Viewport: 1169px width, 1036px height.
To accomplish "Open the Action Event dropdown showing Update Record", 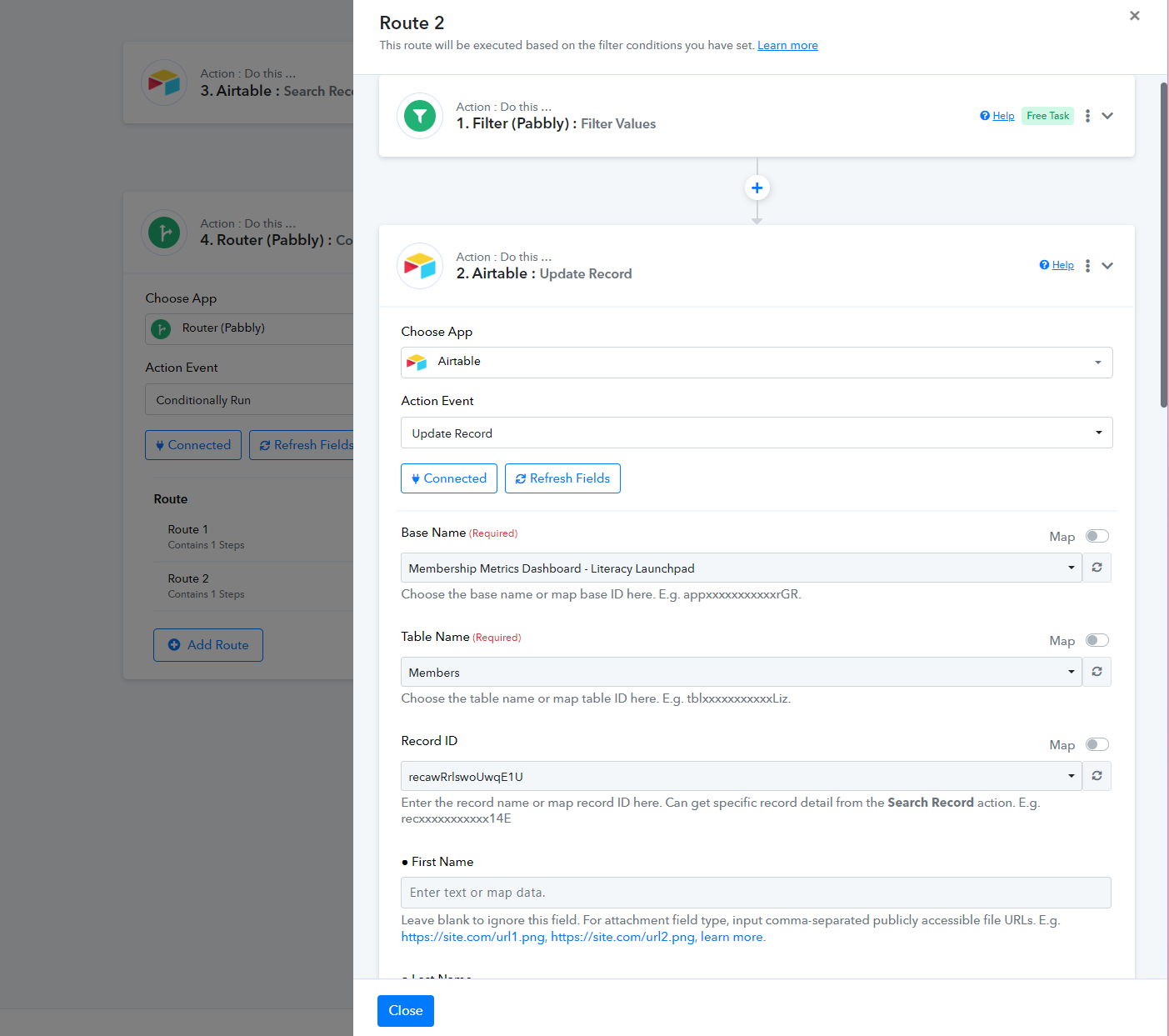I will (x=757, y=433).
